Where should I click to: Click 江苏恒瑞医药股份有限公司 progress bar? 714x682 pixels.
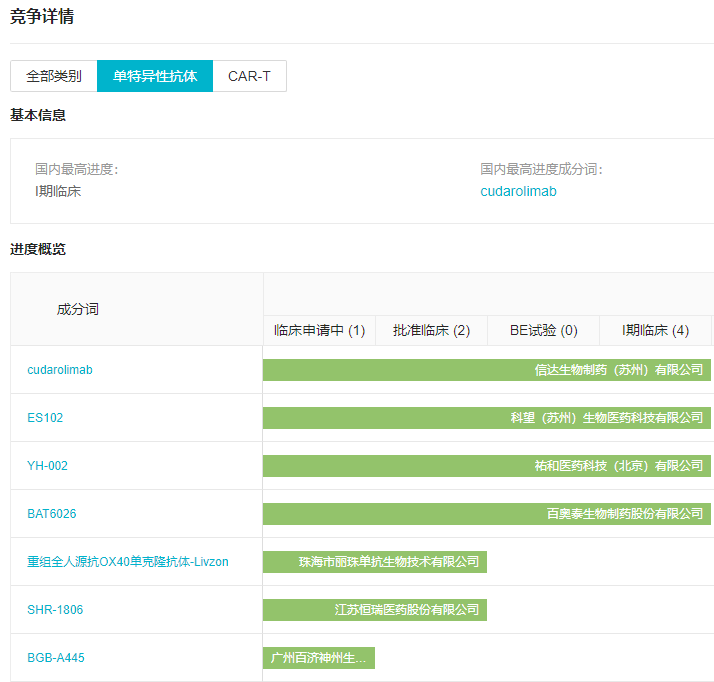click(375, 610)
